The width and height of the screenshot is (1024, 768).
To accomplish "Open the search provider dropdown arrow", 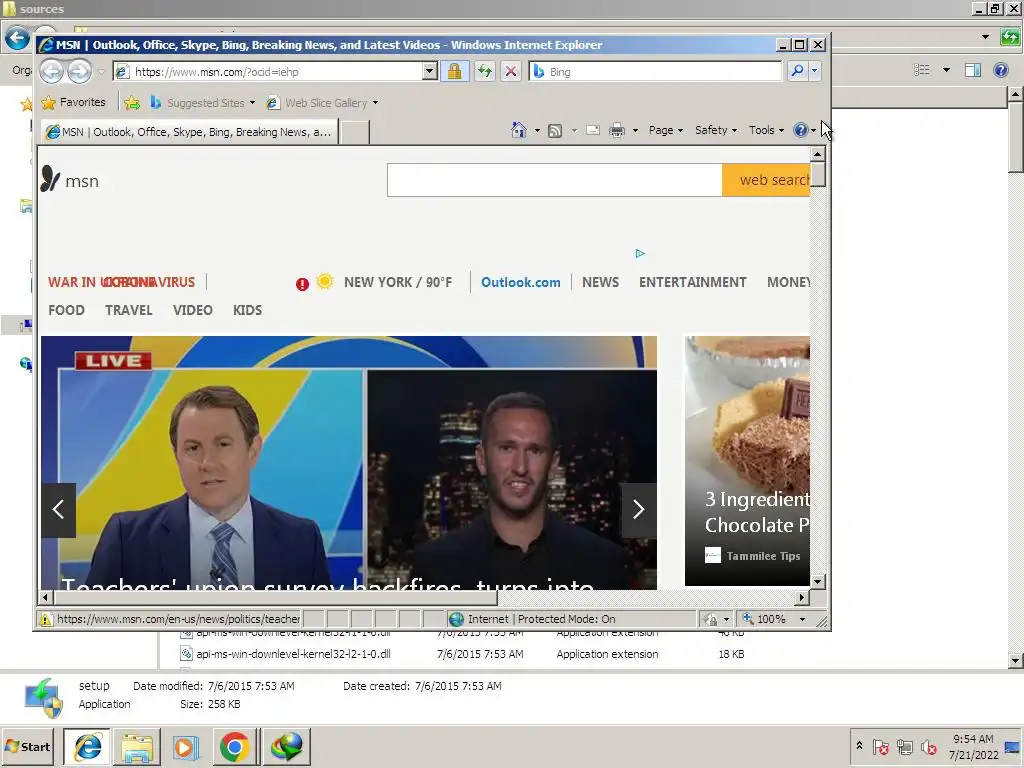I will (x=814, y=71).
